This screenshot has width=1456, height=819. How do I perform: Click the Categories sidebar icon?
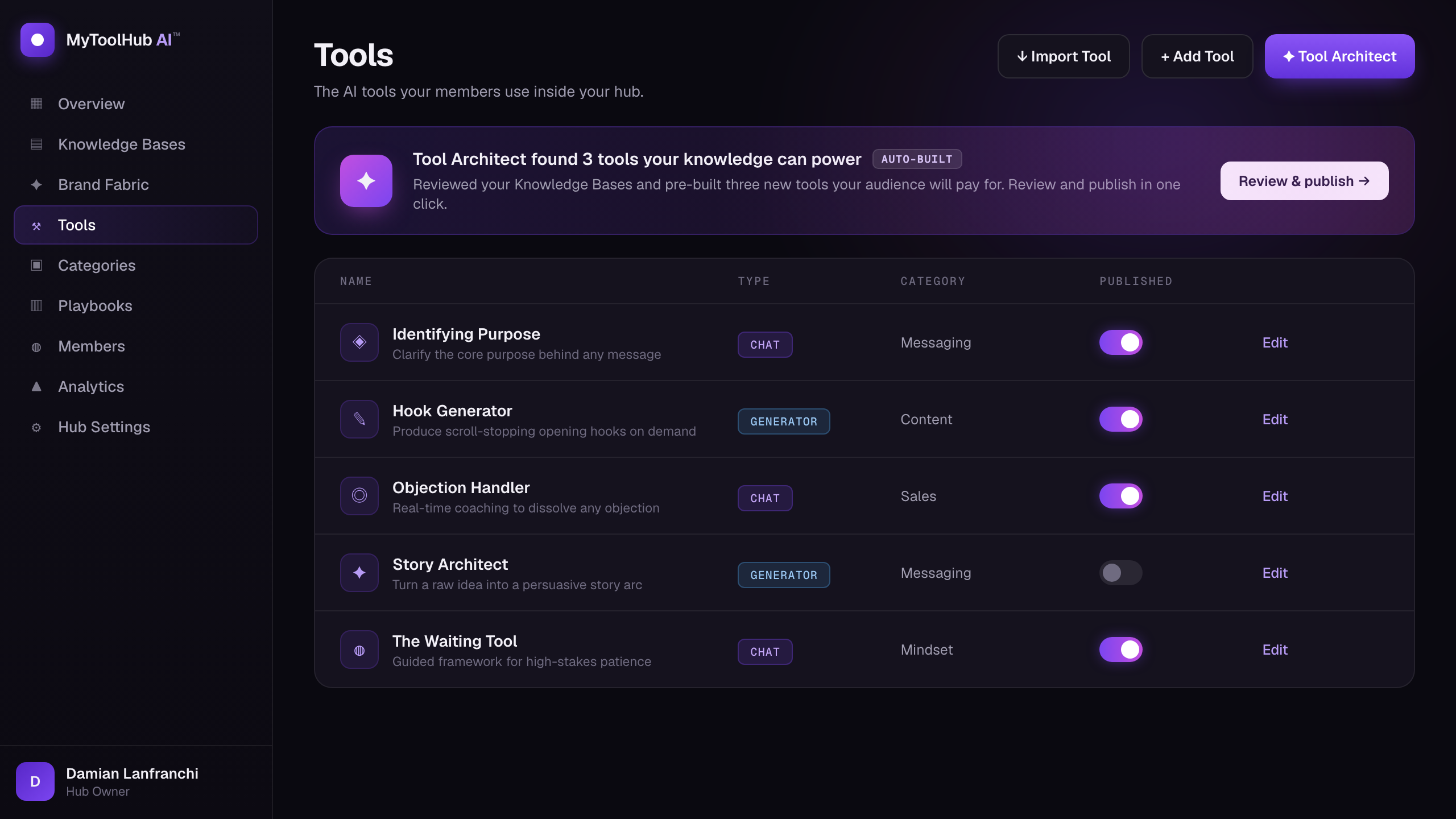tap(36, 265)
